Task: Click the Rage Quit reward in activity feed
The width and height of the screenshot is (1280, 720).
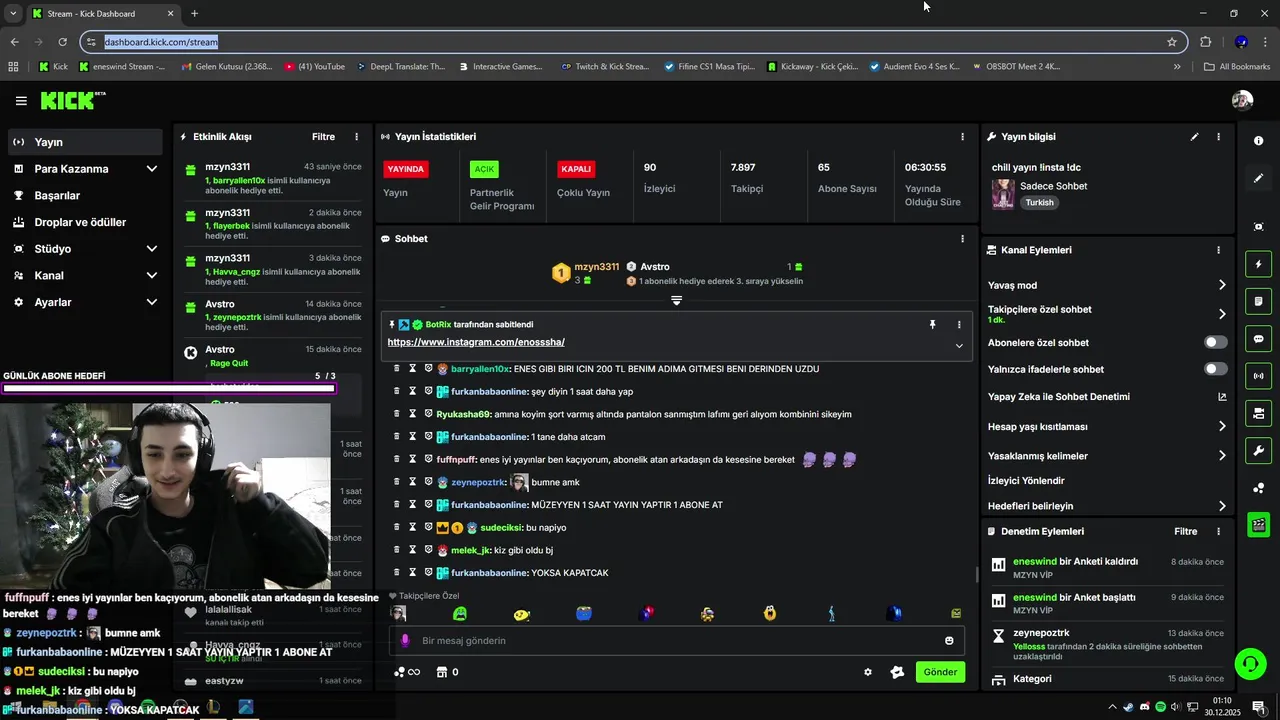Action: [x=228, y=363]
